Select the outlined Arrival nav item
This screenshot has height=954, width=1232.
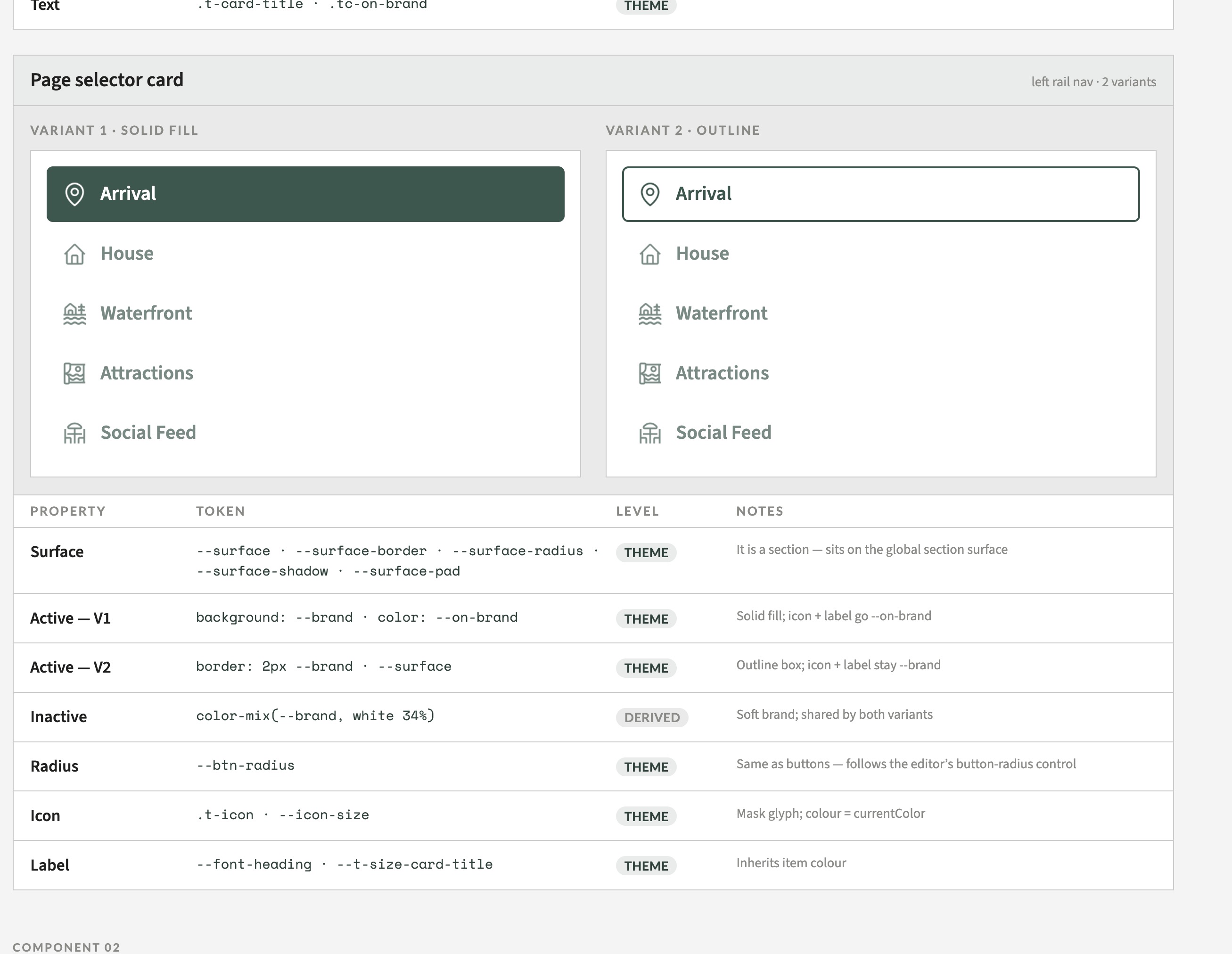point(880,194)
